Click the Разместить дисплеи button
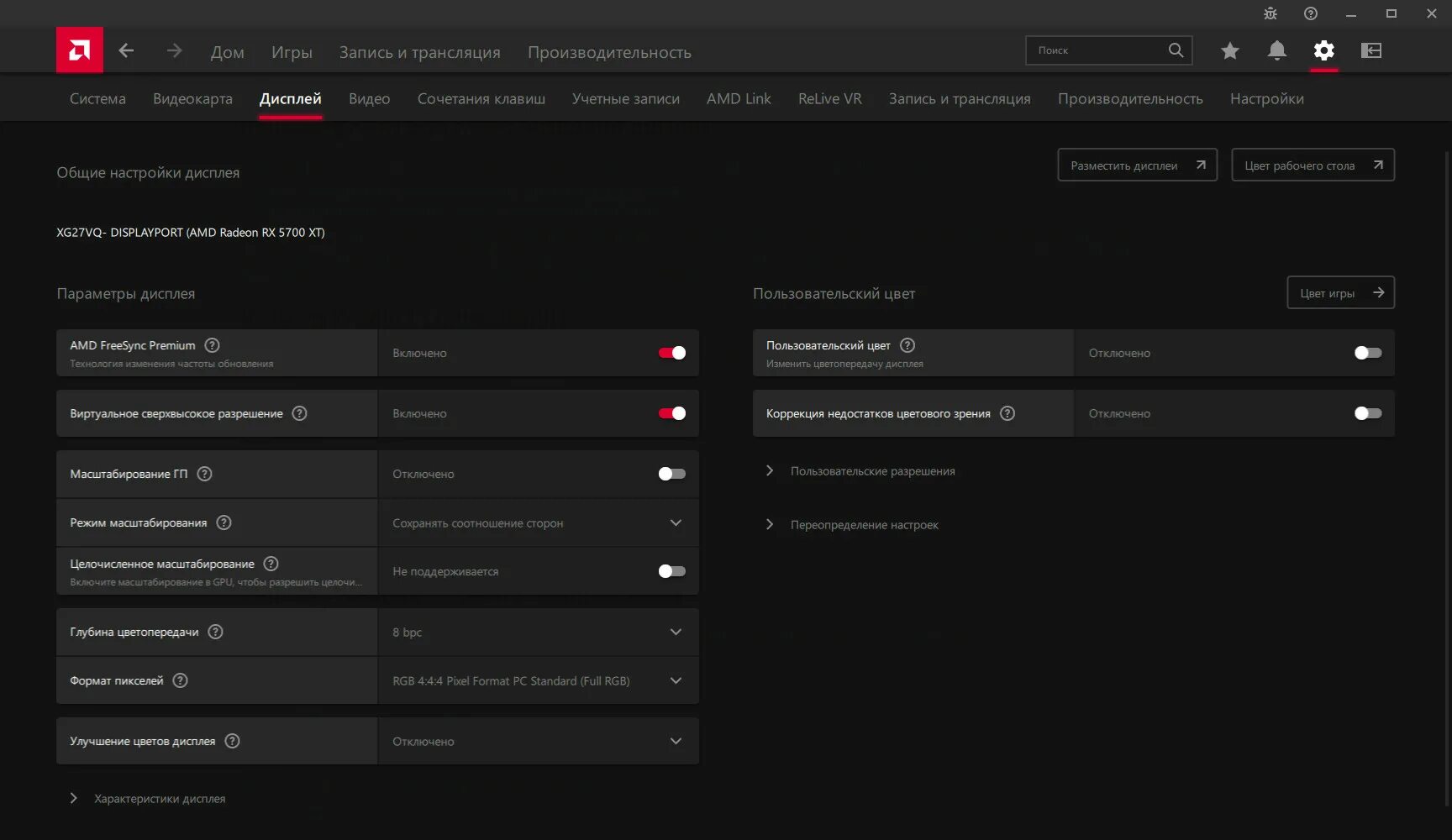The width and height of the screenshot is (1452, 840). (x=1137, y=165)
